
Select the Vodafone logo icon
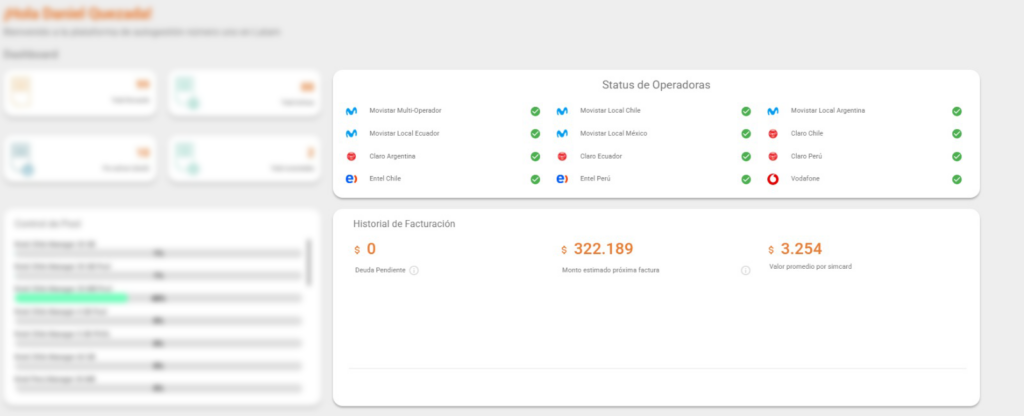(x=773, y=180)
